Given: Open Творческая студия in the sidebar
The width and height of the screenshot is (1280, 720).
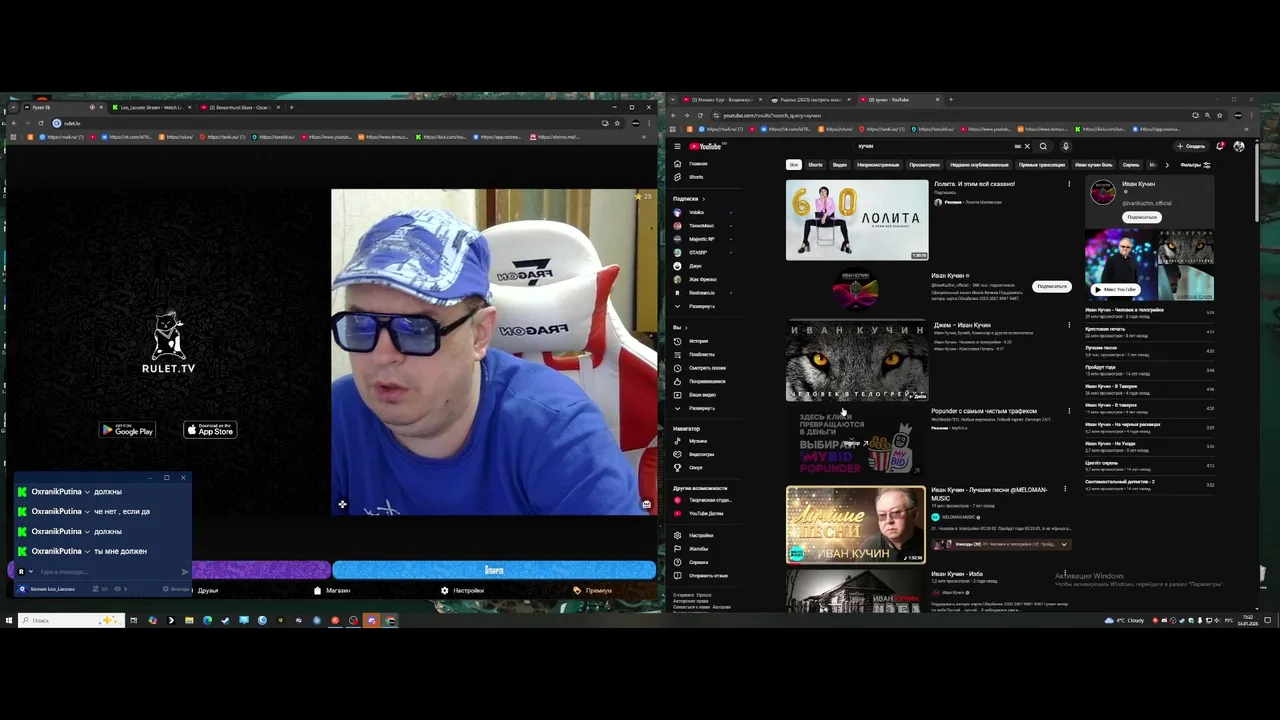Looking at the screenshot, I should click(x=708, y=500).
